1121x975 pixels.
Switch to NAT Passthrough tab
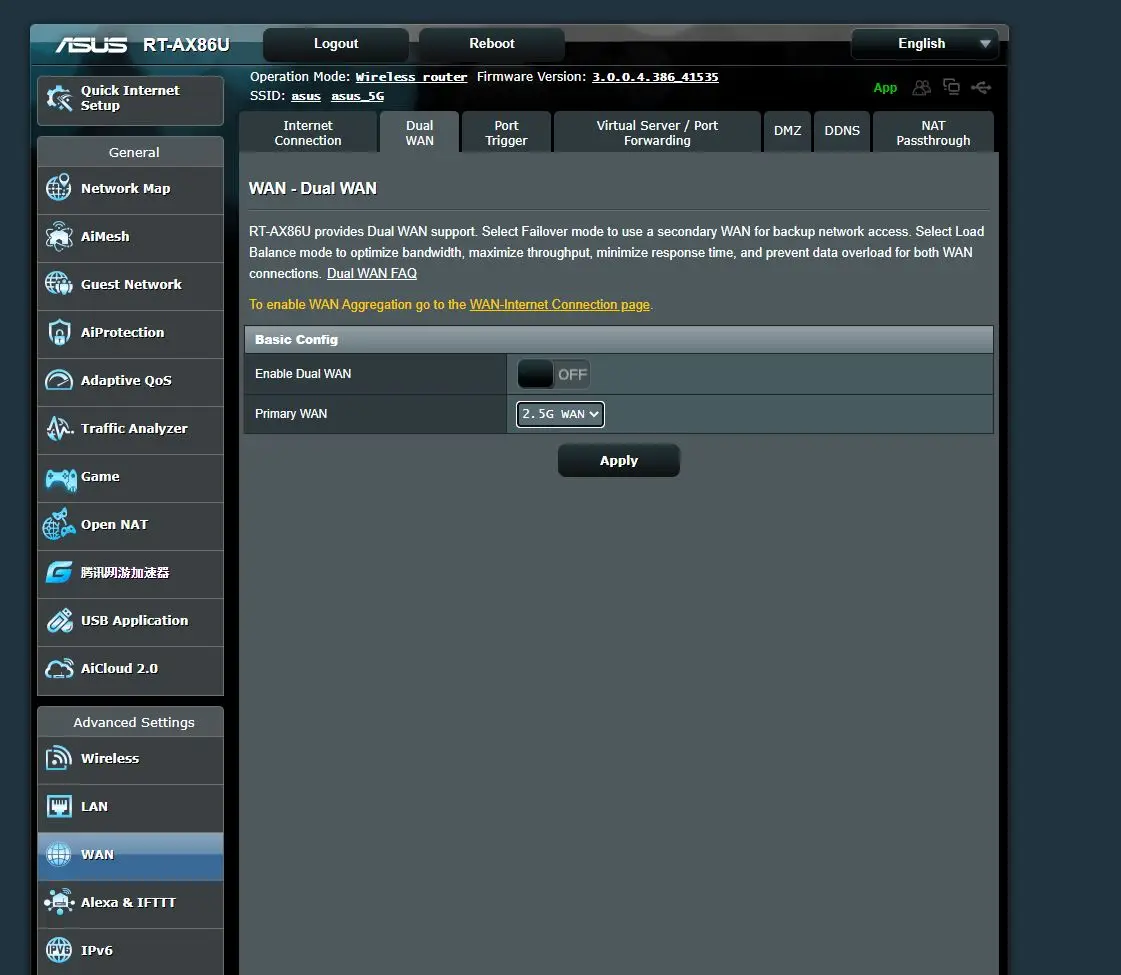[x=933, y=132]
